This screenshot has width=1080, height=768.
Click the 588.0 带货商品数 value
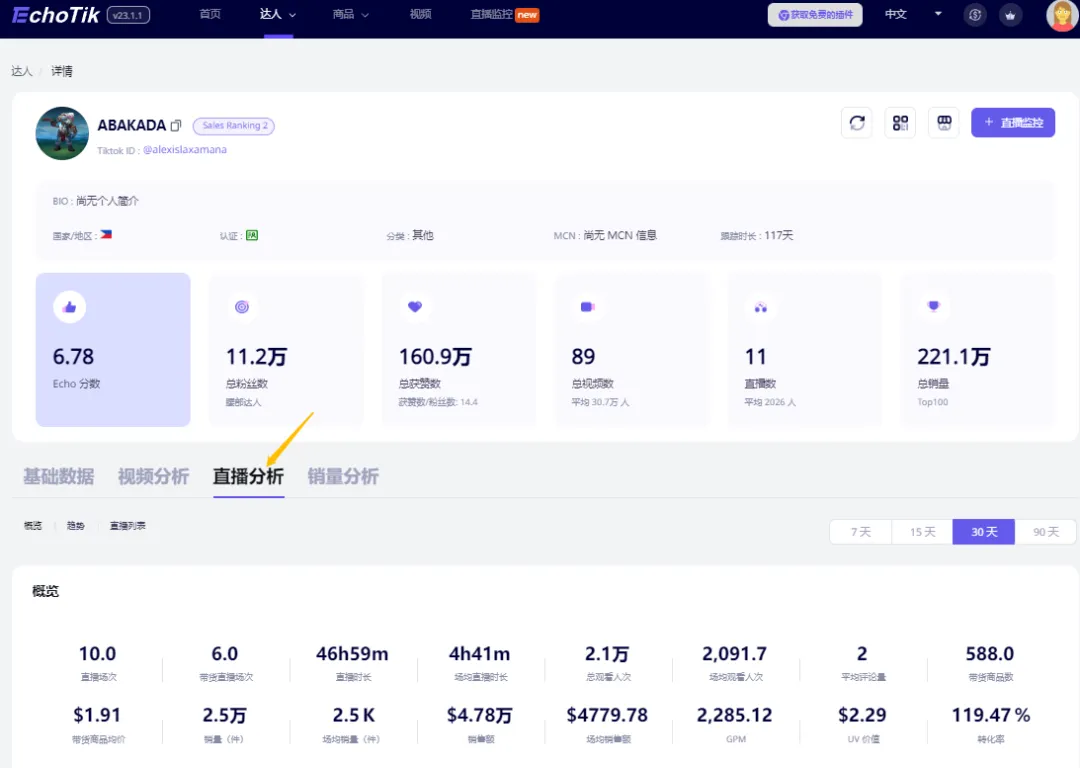tap(990, 654)
